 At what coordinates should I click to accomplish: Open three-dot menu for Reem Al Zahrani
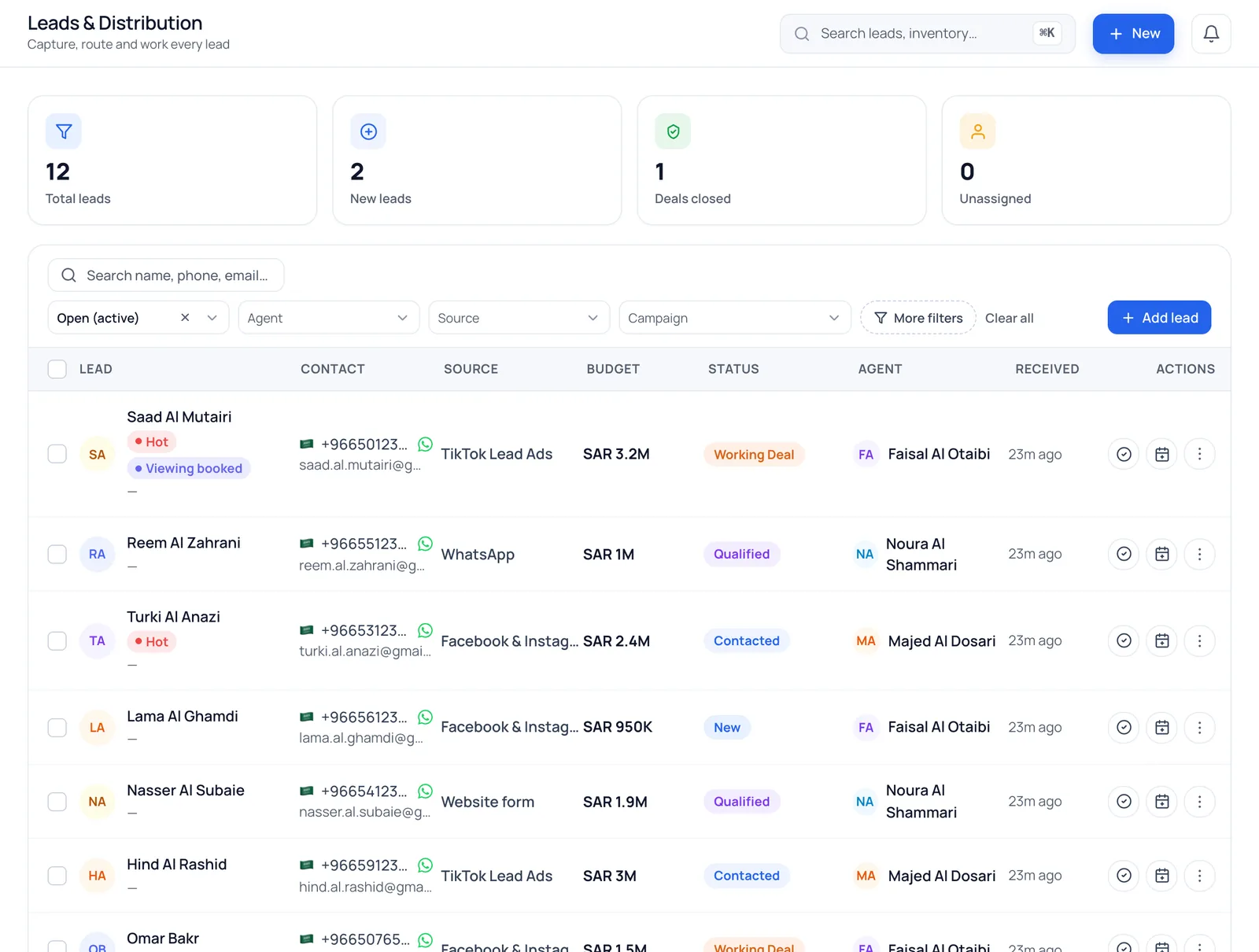pyautogui.click(x=1199, y=554)
